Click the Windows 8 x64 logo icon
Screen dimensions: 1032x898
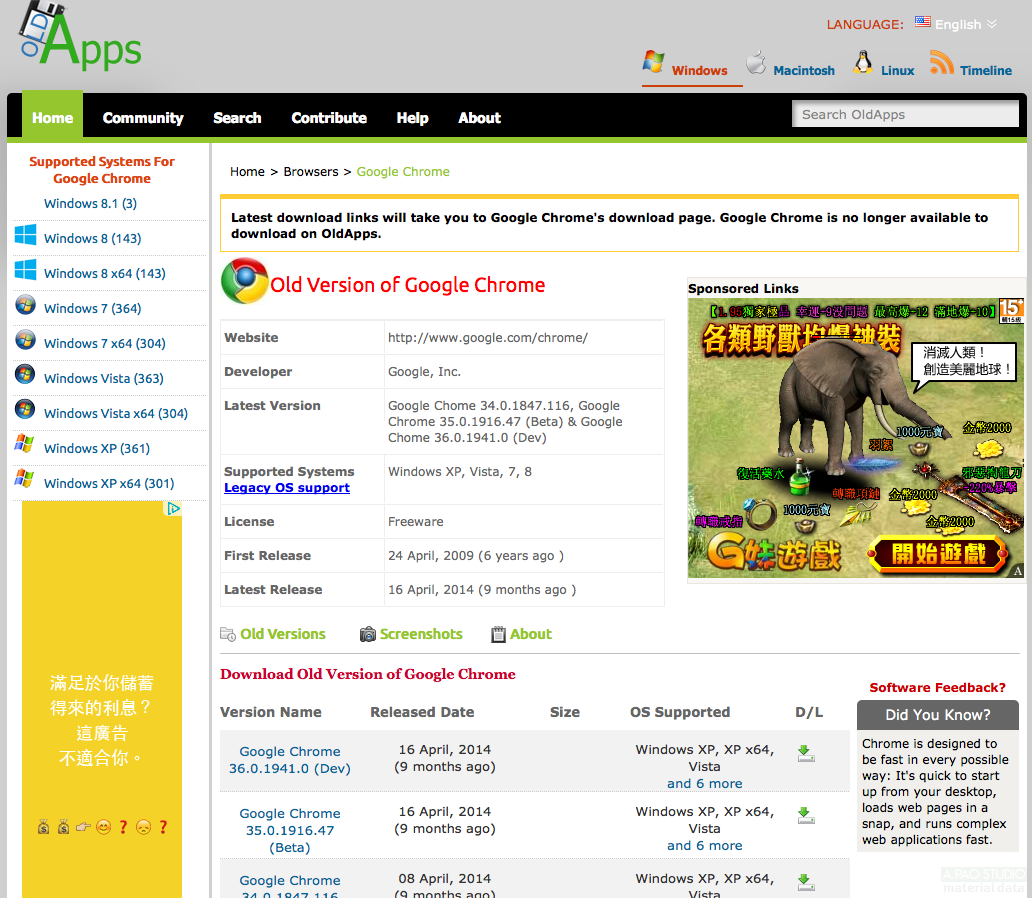point(26,269)
